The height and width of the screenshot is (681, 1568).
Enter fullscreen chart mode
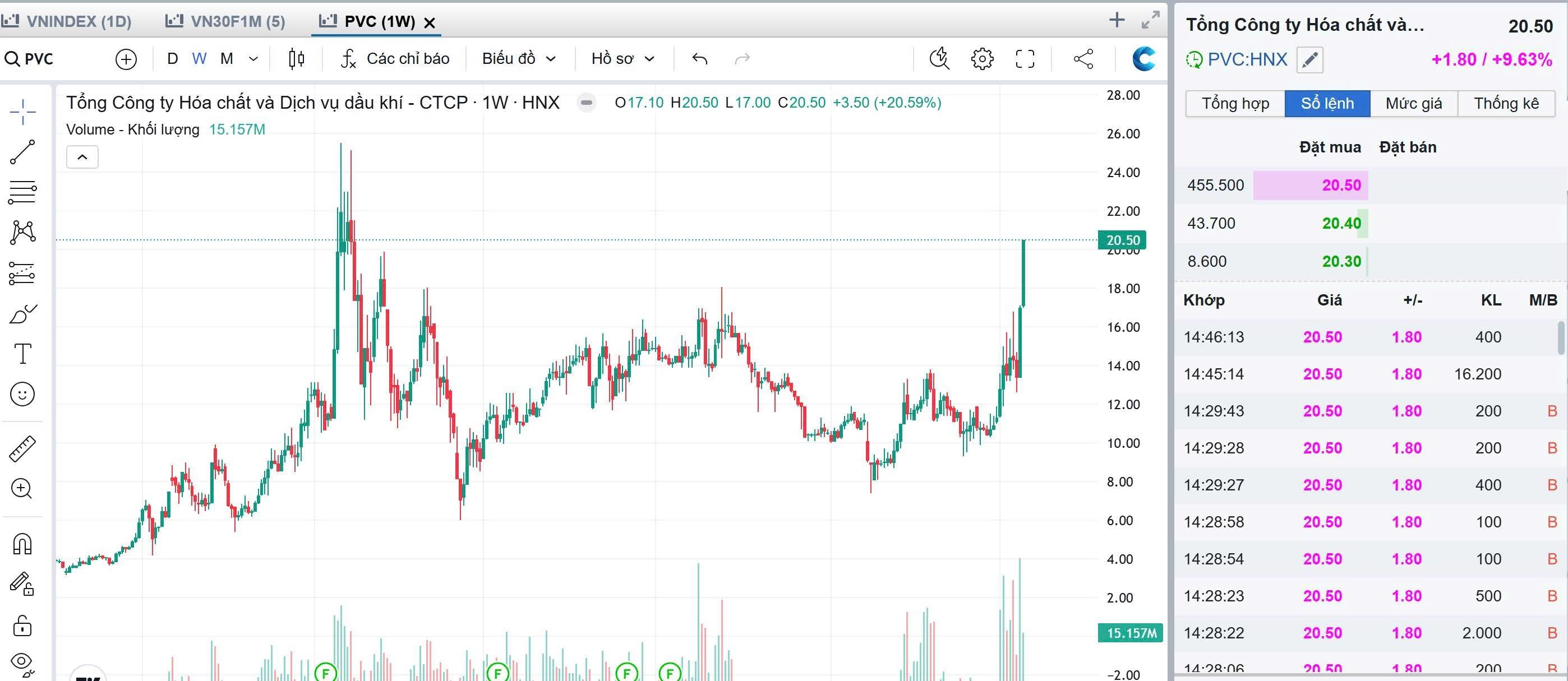click(1025, 58)
